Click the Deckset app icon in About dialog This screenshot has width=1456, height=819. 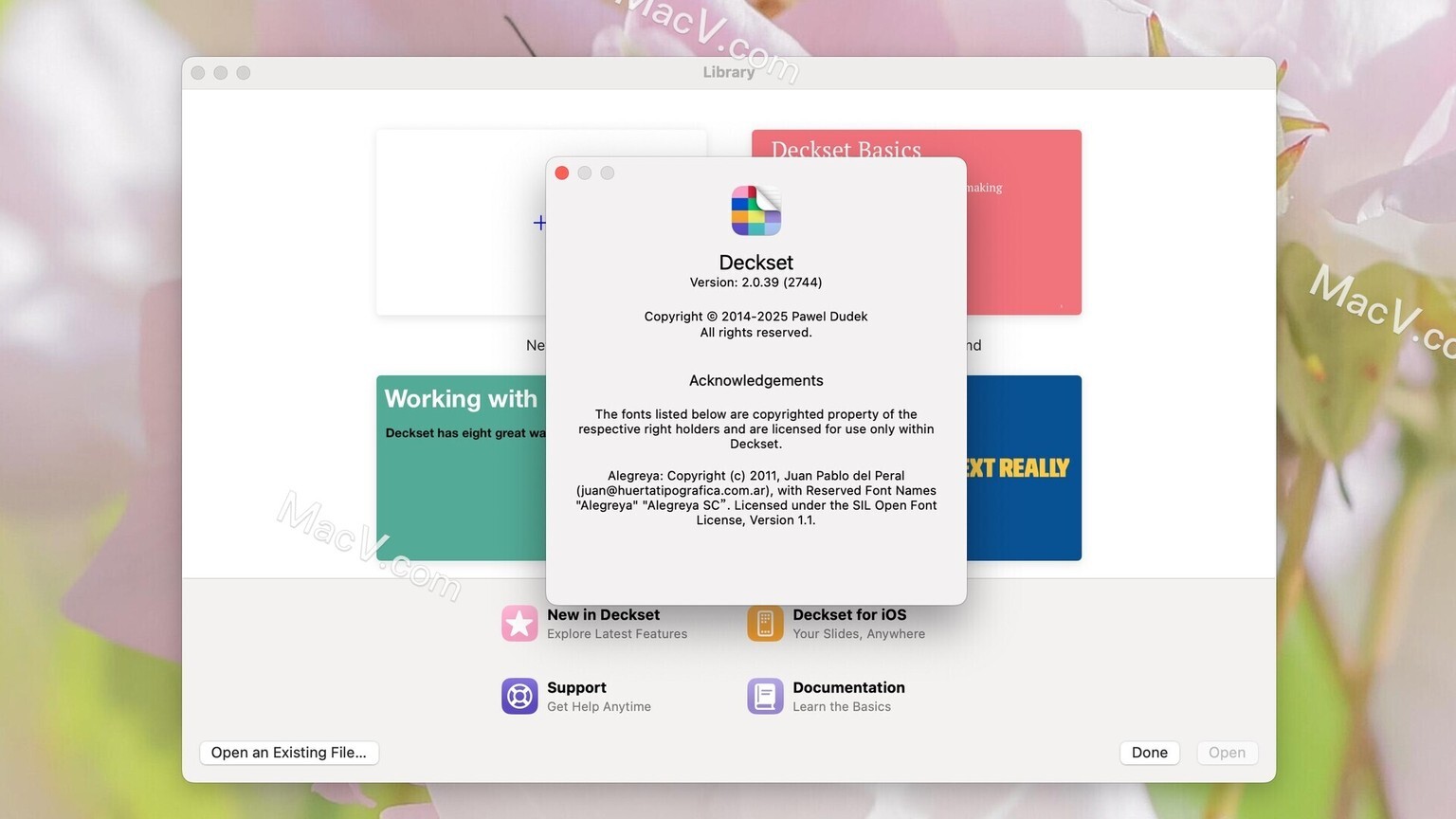click(756, 210)
